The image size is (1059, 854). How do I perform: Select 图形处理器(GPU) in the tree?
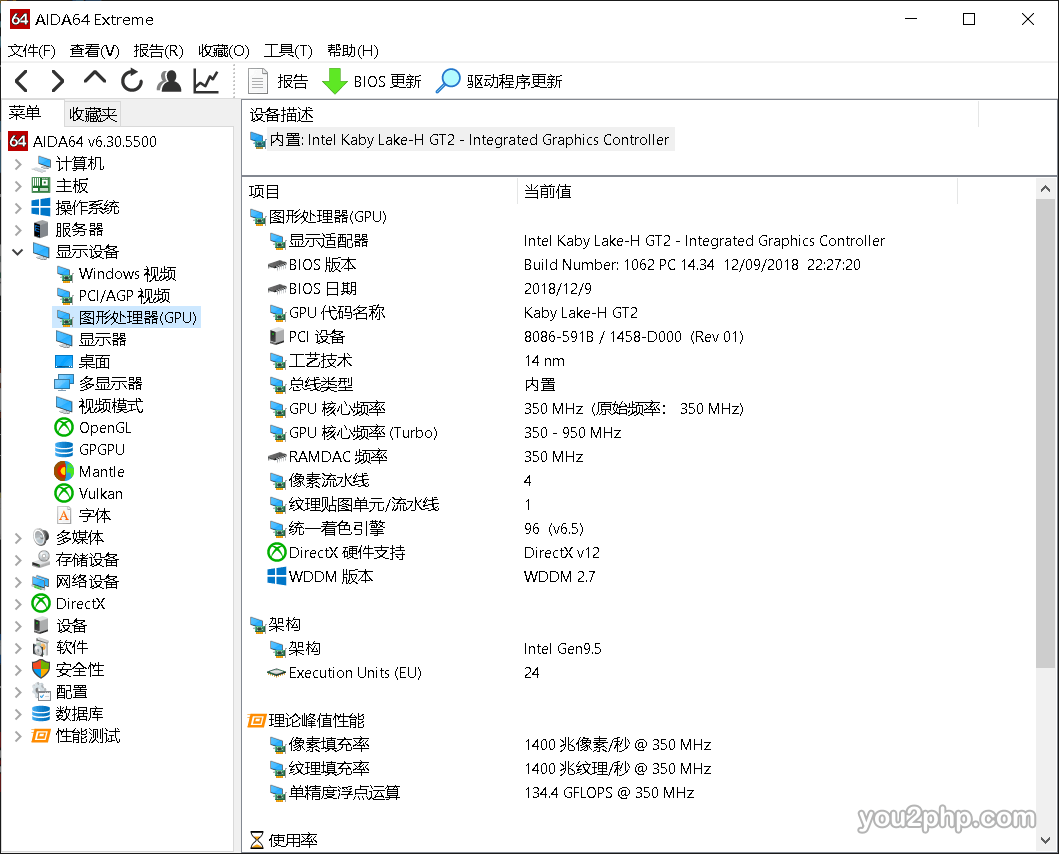(x=127, y=318)
